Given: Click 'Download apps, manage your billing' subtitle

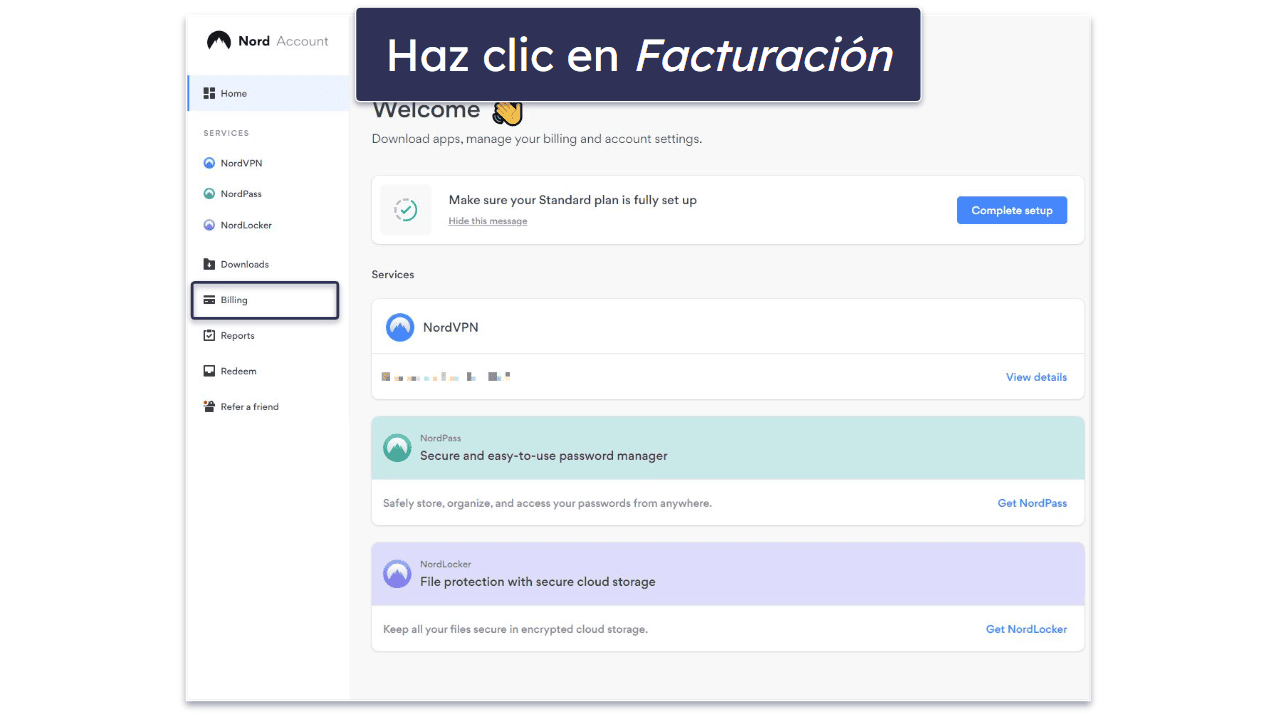Looking at the screenshot, I should 537,139.
